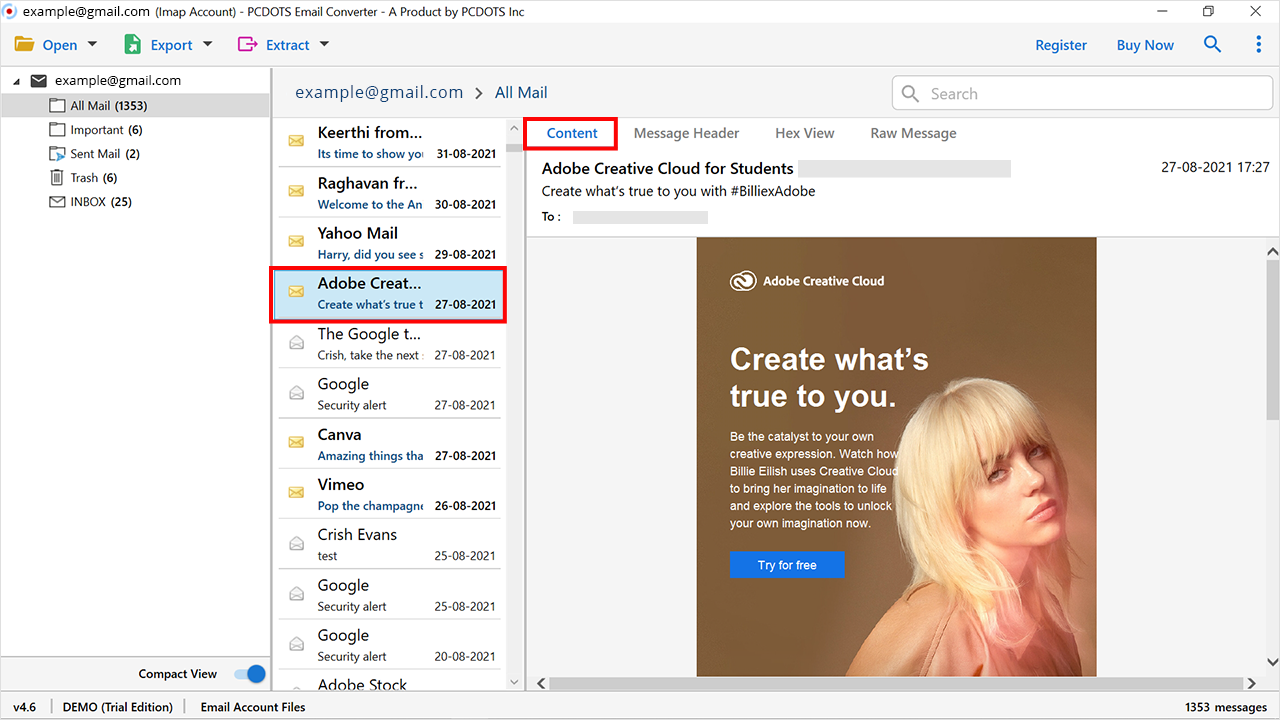Click the email list scroll down arrow
The width and height of the screenshot is (1280, 720).
click(x=515, y=683)
